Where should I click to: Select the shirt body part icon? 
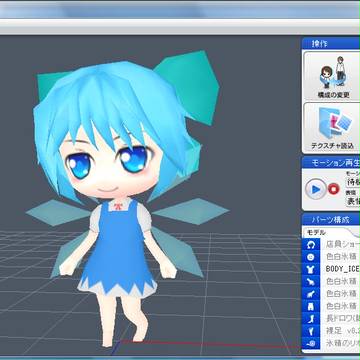point(311,269)
